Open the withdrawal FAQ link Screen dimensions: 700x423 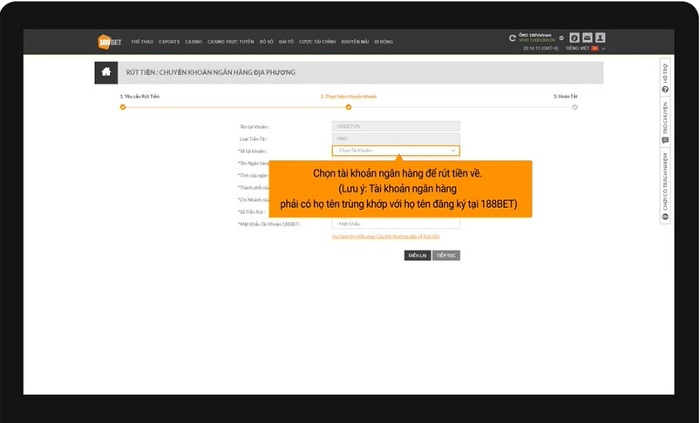click(x=385, y=236)
